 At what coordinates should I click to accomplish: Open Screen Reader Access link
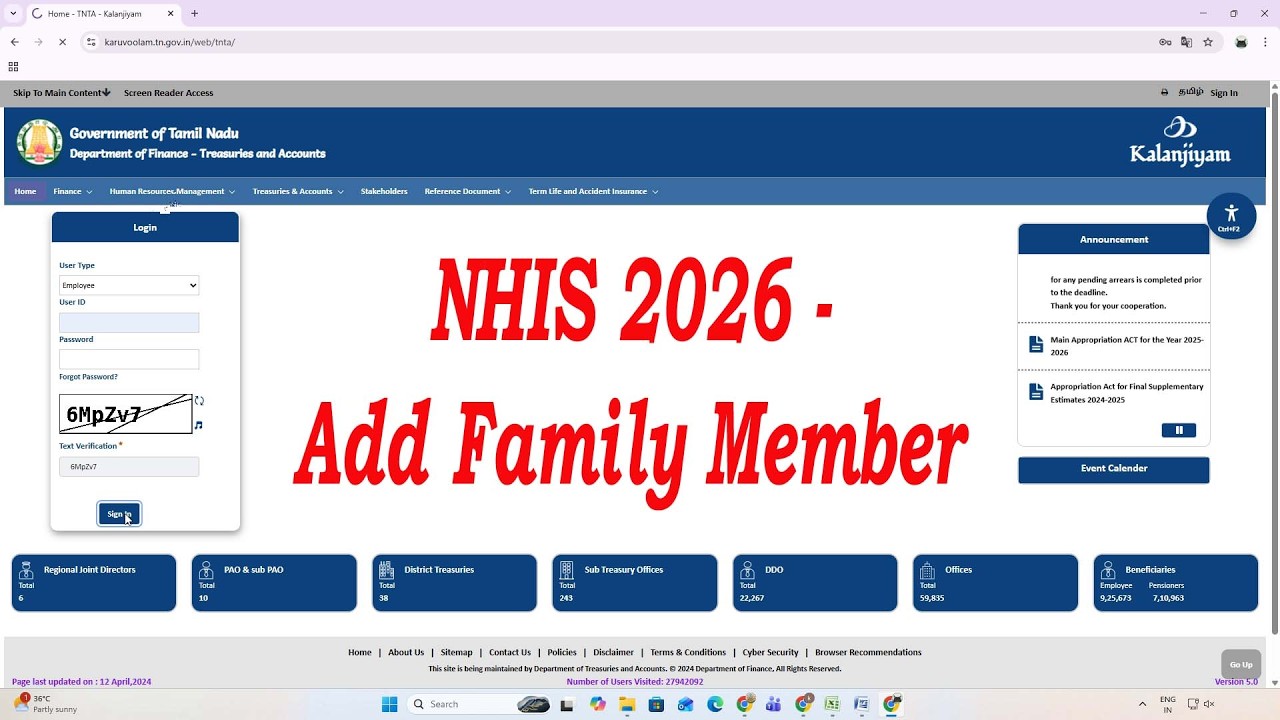pyautogui.click(x=168, y=93)
